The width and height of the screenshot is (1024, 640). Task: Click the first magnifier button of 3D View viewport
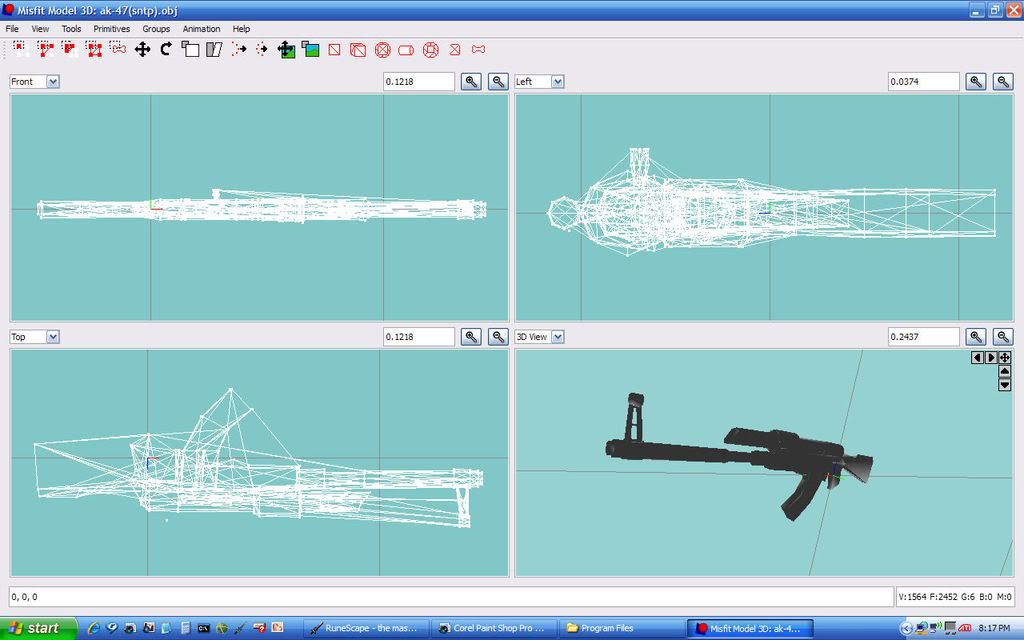click(976, 337)
